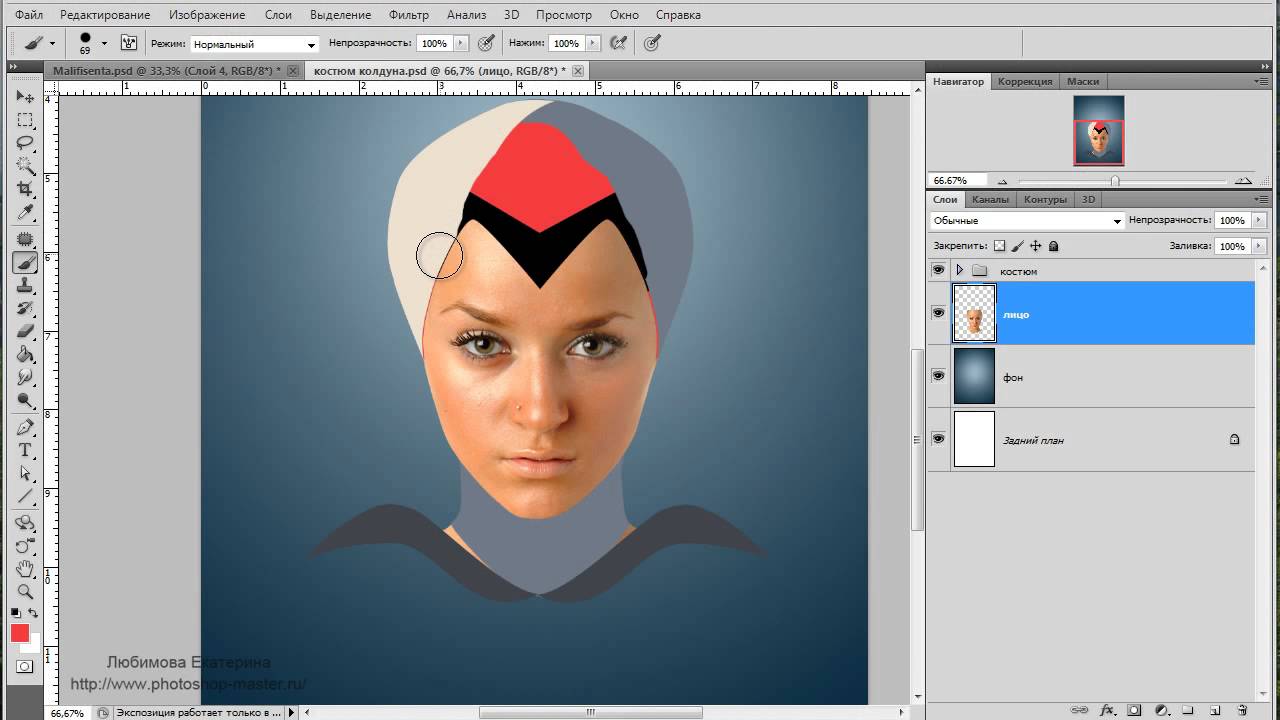
Task: Open the 'Режим' brush mode dropdown
Action: click(x=255, y=44)
